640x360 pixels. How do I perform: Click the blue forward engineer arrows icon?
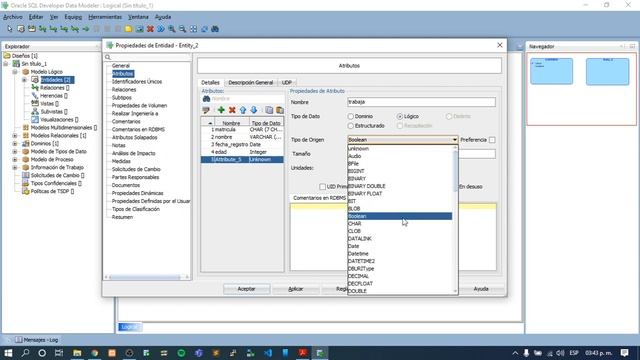click(161, 29)
